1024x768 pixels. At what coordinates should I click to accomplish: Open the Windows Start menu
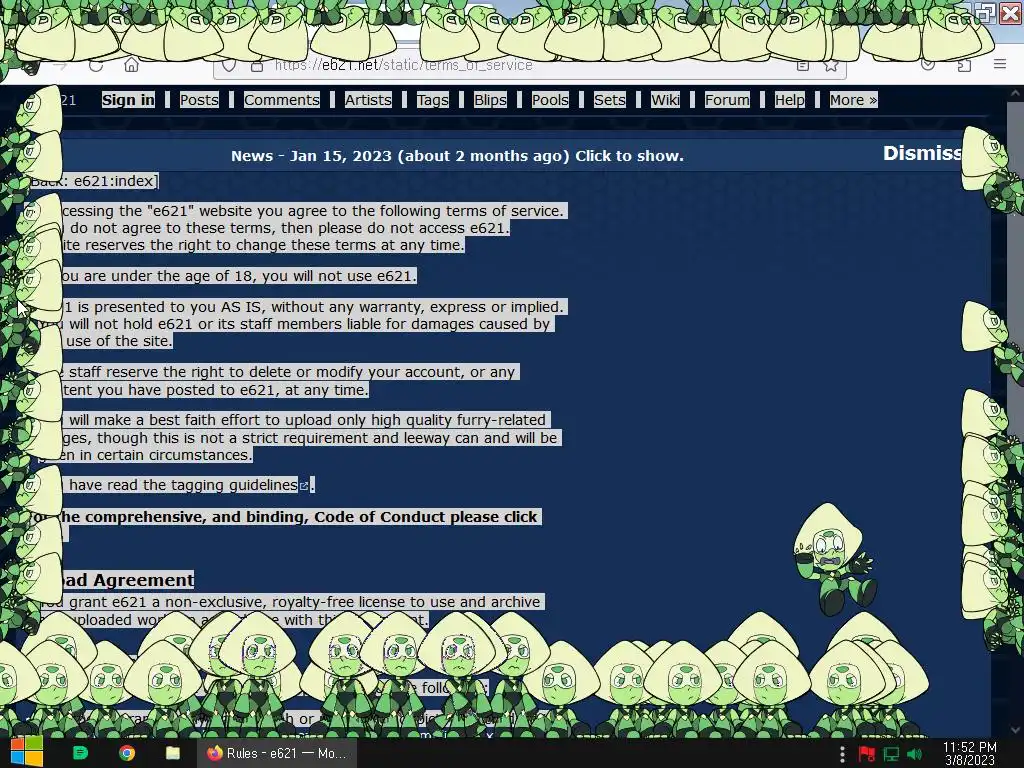point(27,752)
